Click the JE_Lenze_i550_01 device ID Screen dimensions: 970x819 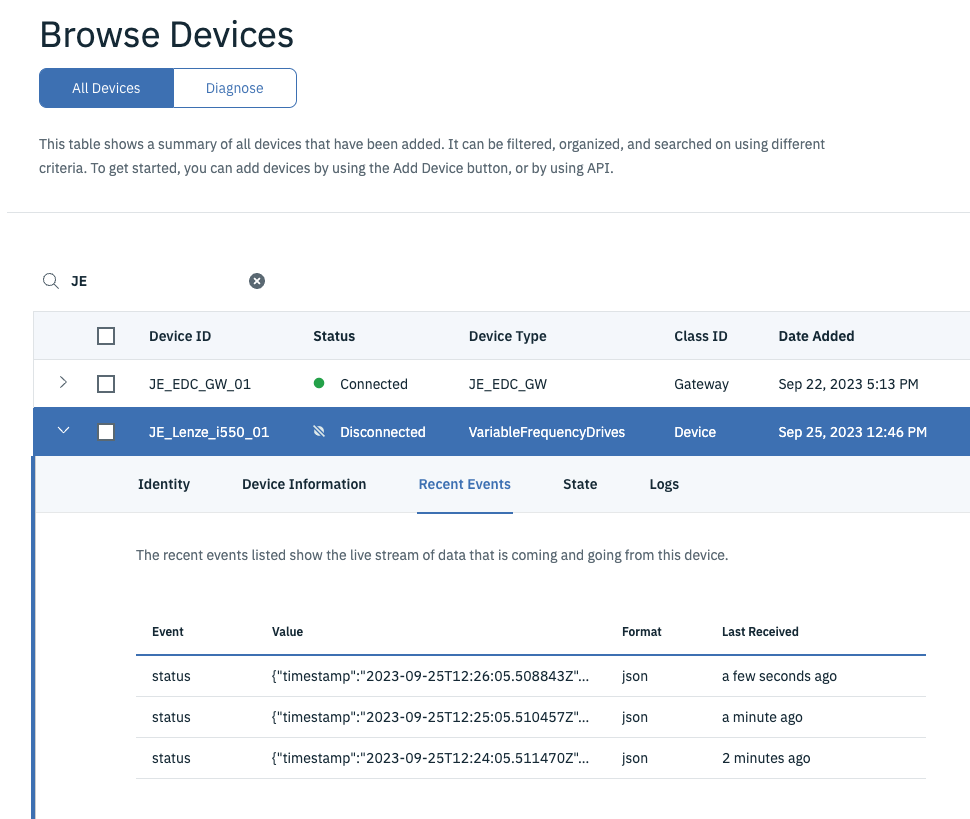click(209, 432)
